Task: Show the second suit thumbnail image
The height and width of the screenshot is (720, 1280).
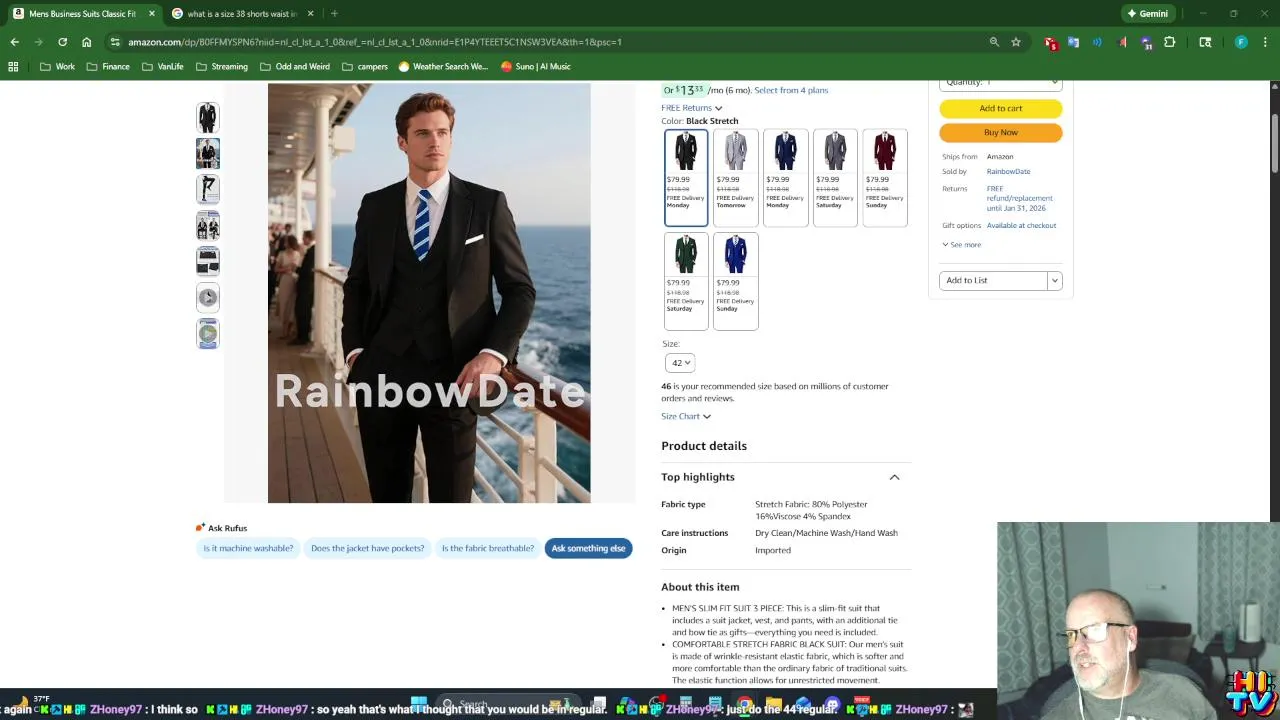Action: pos(208,153)
